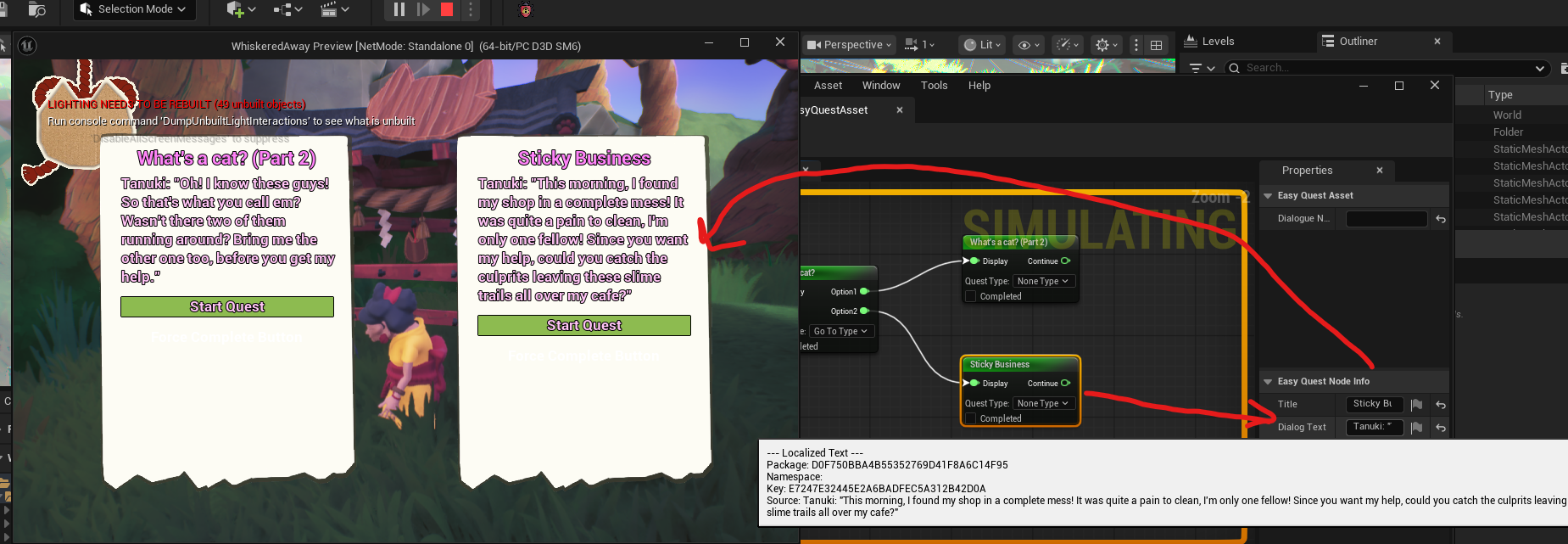Start the Sticky Business quest
Screen dimensions: 1568x544
[x=584, y=325]
